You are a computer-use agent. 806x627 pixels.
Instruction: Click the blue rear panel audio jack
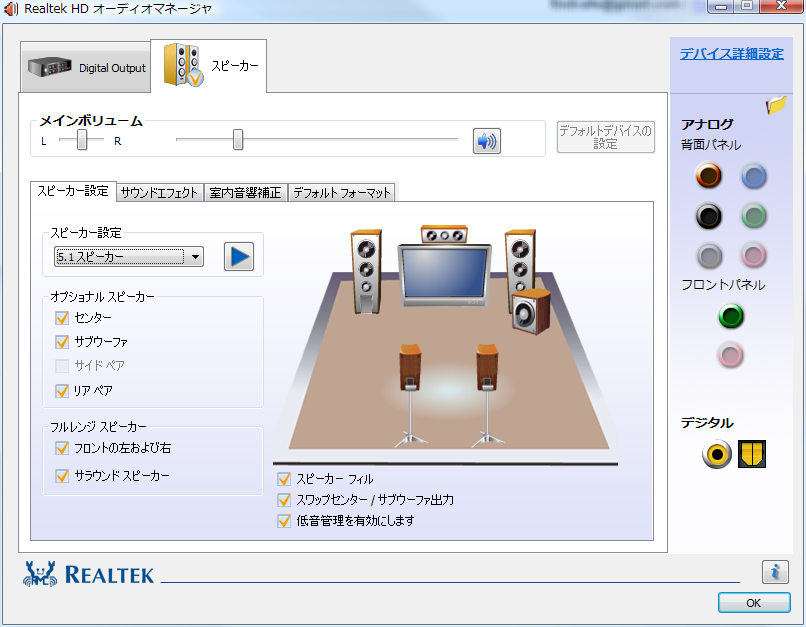(754, 177)
